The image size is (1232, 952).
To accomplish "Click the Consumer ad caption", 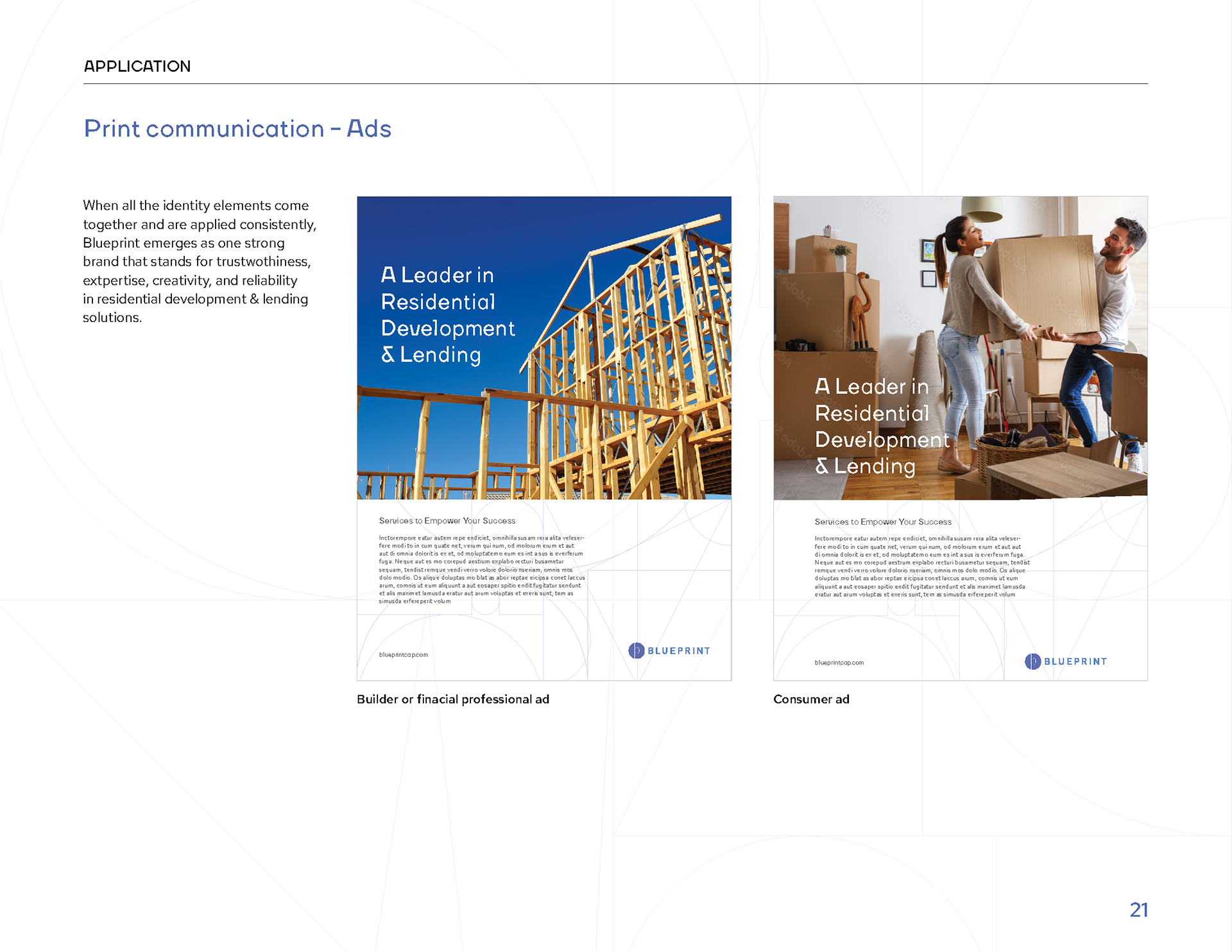I will (811, 699).
